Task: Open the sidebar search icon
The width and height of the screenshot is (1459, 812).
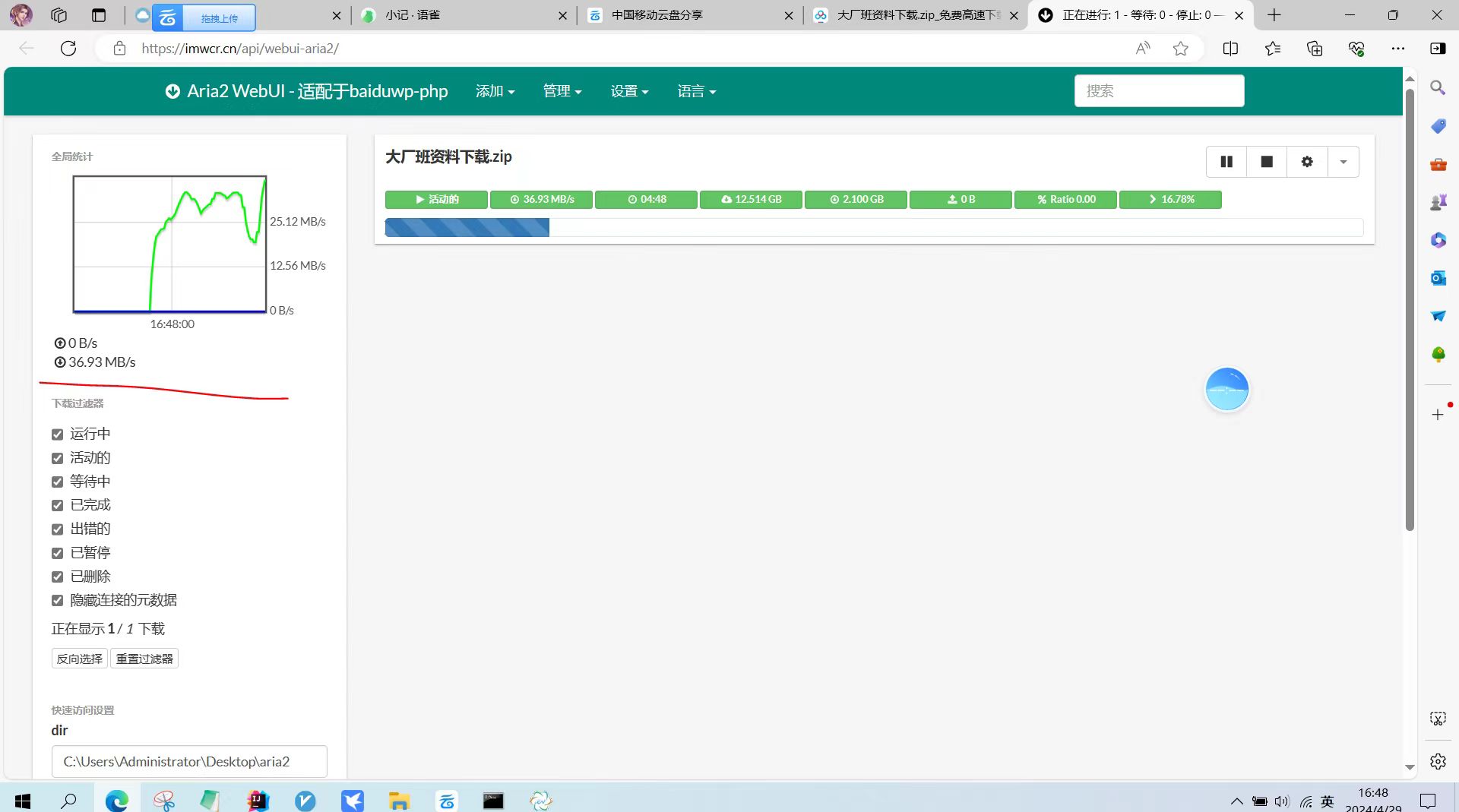Action: [1438, 87]
